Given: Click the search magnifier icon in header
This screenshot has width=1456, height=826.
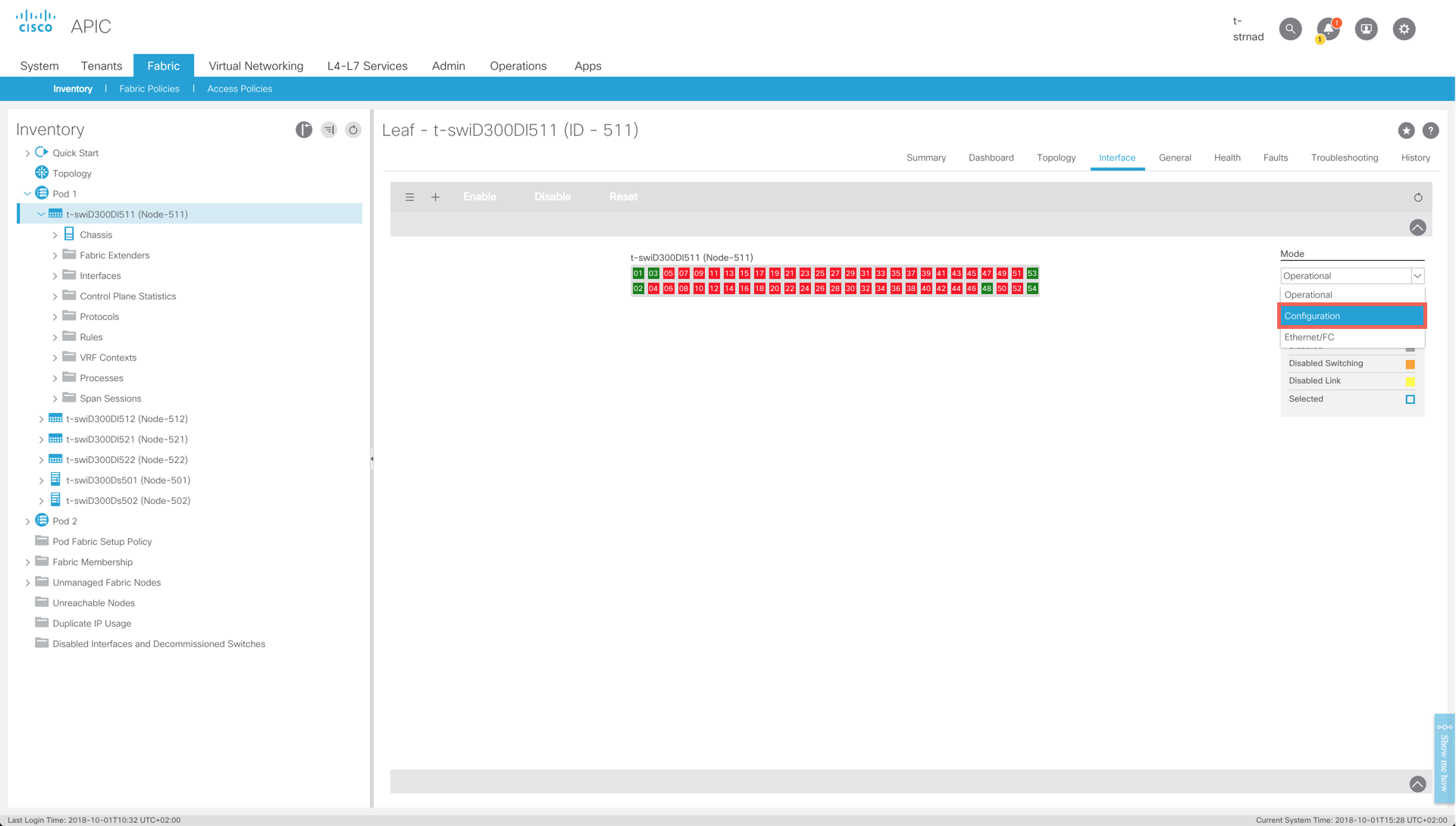Looking at the screenshot, I should [x=1290, y=29].
